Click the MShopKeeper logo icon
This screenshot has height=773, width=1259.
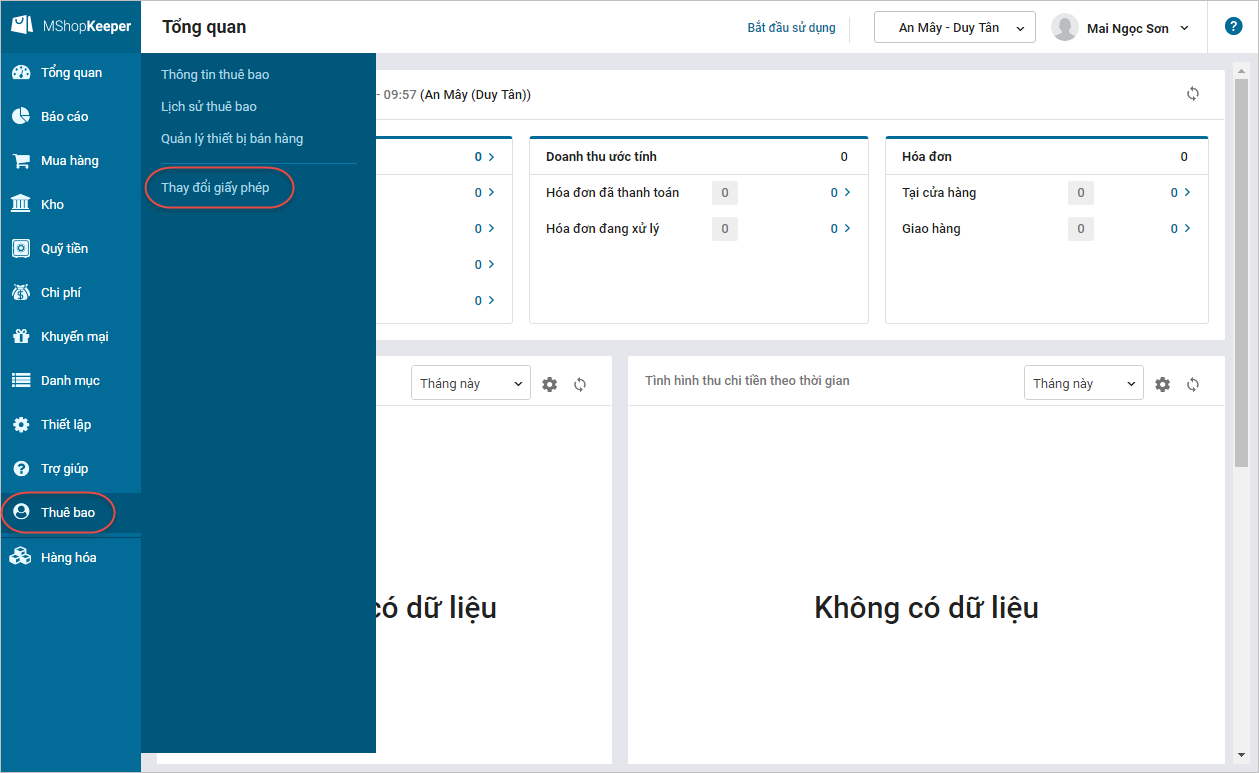pyautogui.click(x=22, y=25)
